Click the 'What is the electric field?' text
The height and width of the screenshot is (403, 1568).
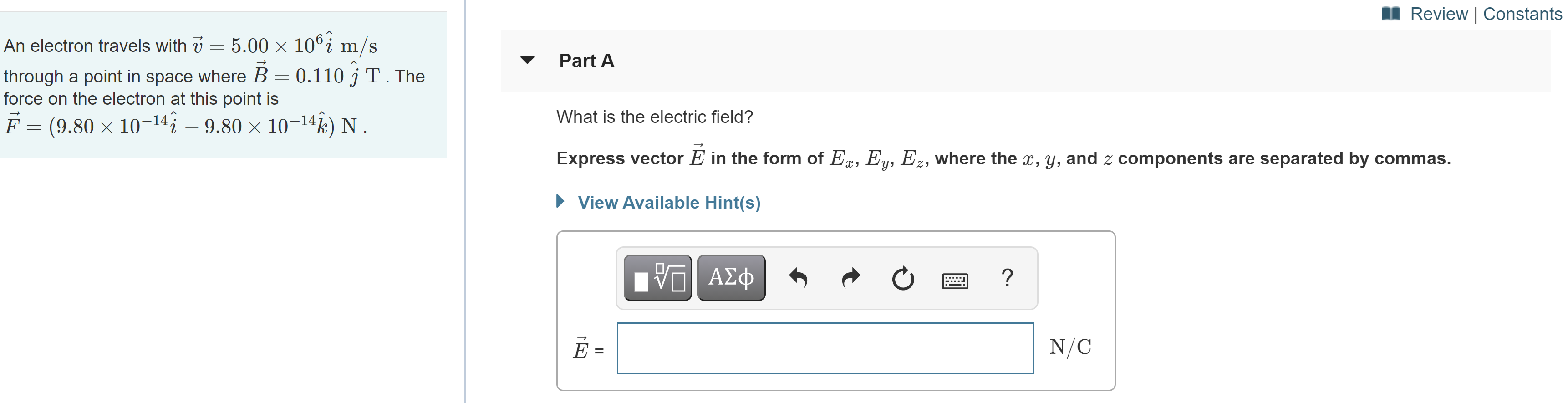[654, 117]
